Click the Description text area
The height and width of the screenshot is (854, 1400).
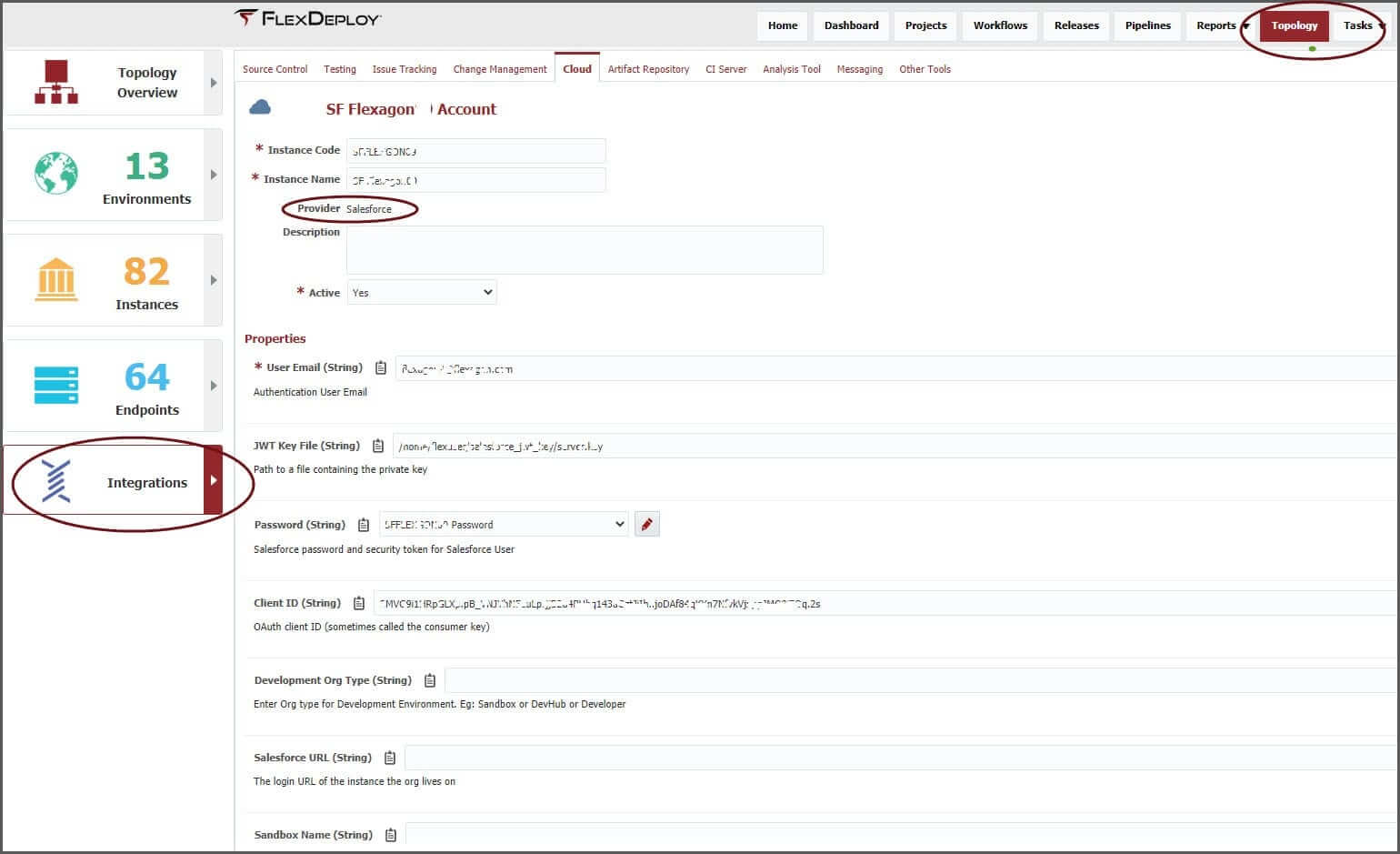pos(585,250)
